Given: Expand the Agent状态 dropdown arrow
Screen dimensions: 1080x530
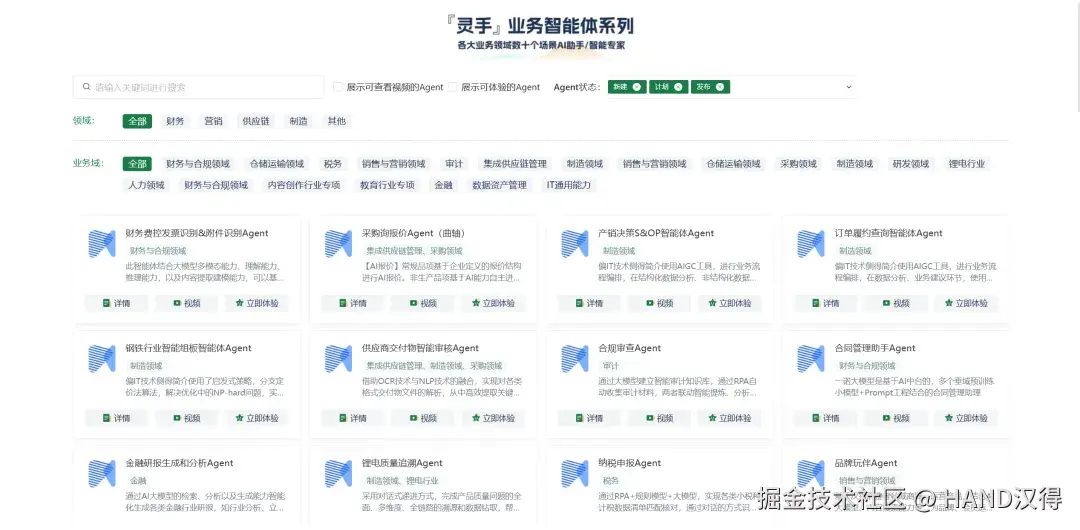Looking at the screenshot, I should (x=849, y=87).
